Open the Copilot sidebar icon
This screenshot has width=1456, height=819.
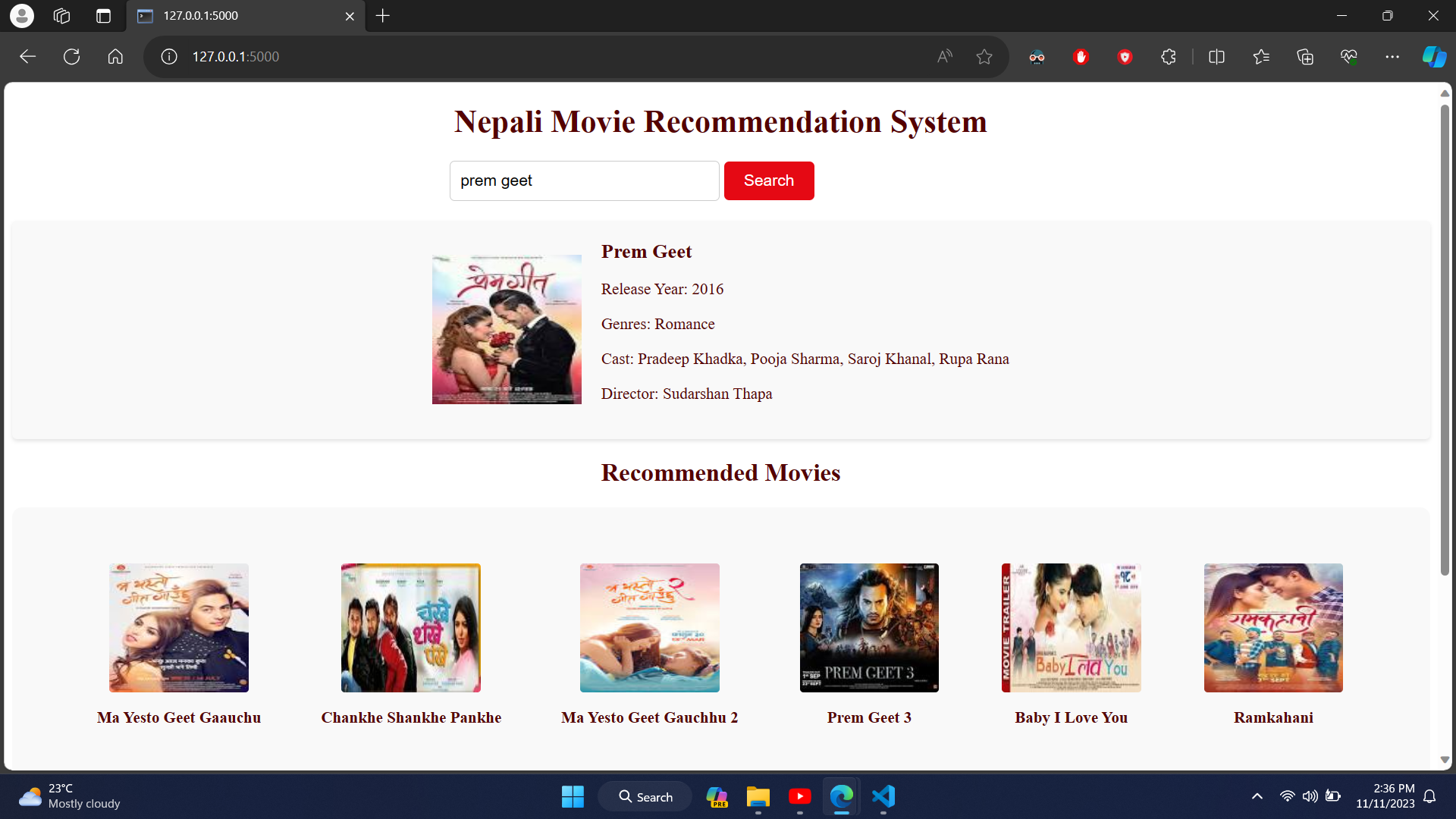(1433, 57)
